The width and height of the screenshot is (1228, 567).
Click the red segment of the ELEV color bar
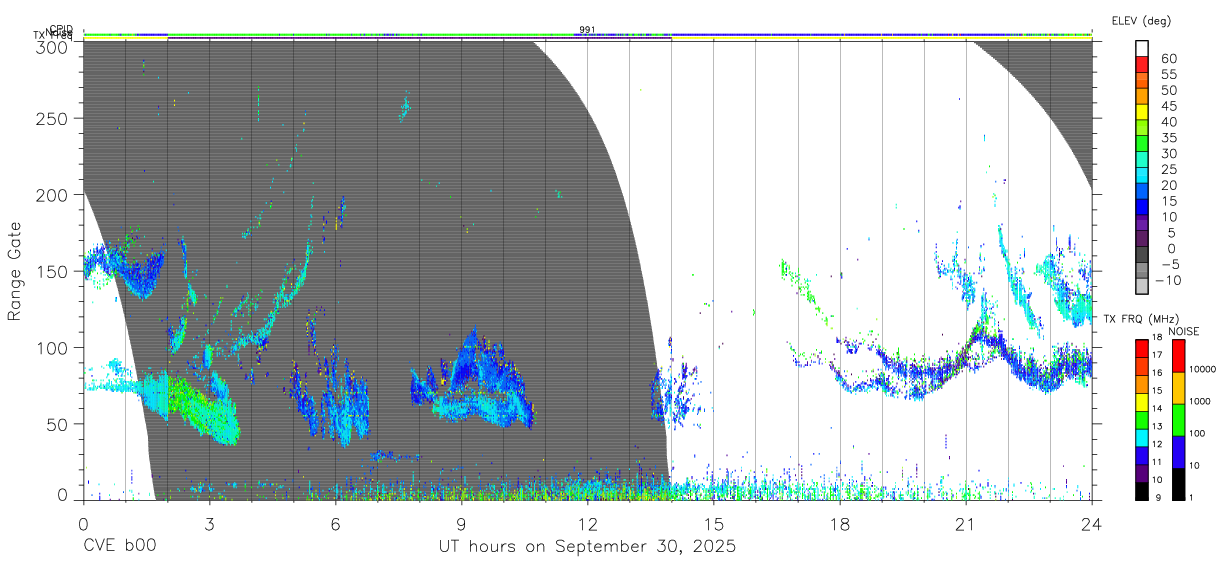pyautogui.click(x=1142, y=65)
